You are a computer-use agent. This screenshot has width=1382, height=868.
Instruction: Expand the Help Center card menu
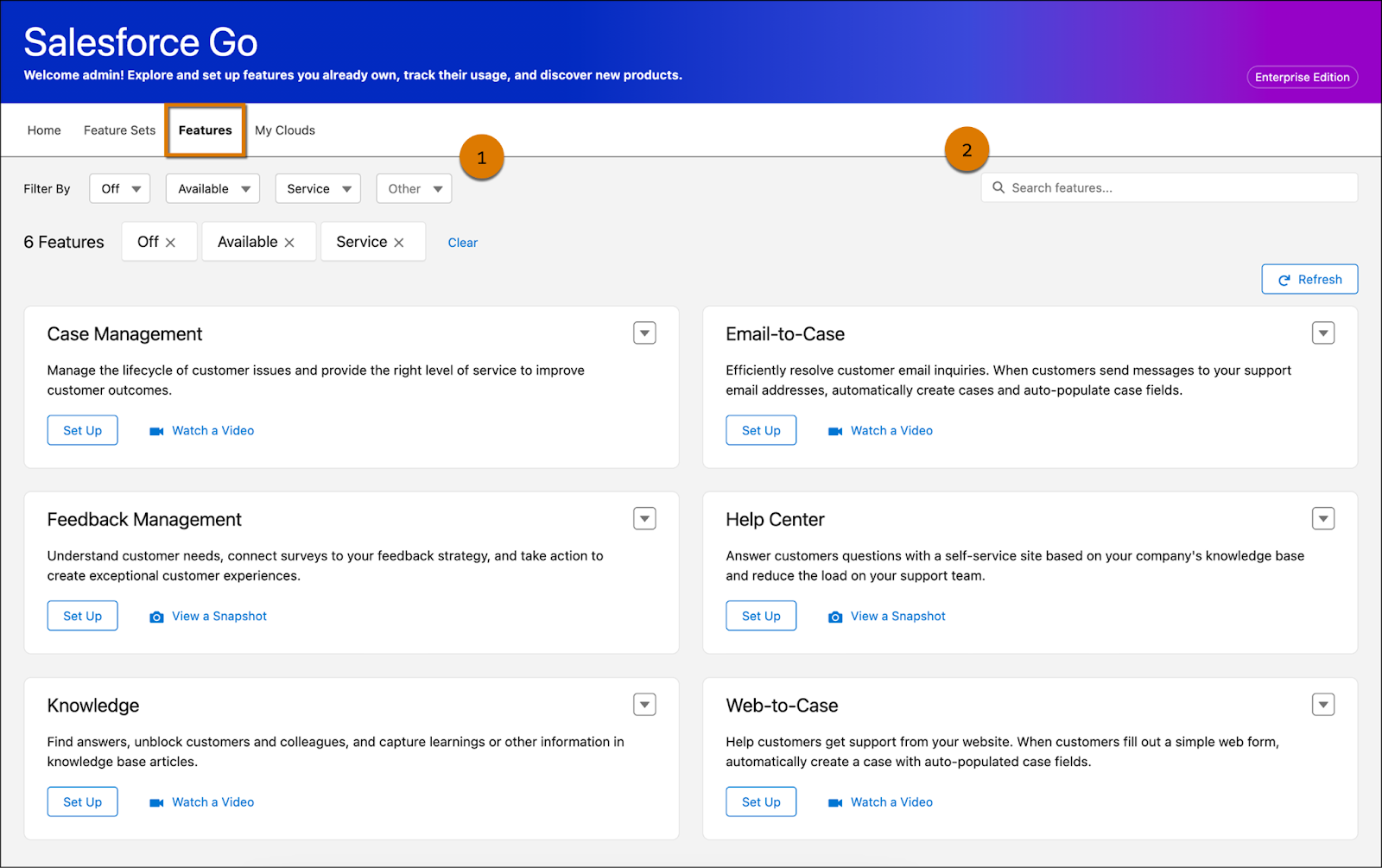coord(1323,518)
